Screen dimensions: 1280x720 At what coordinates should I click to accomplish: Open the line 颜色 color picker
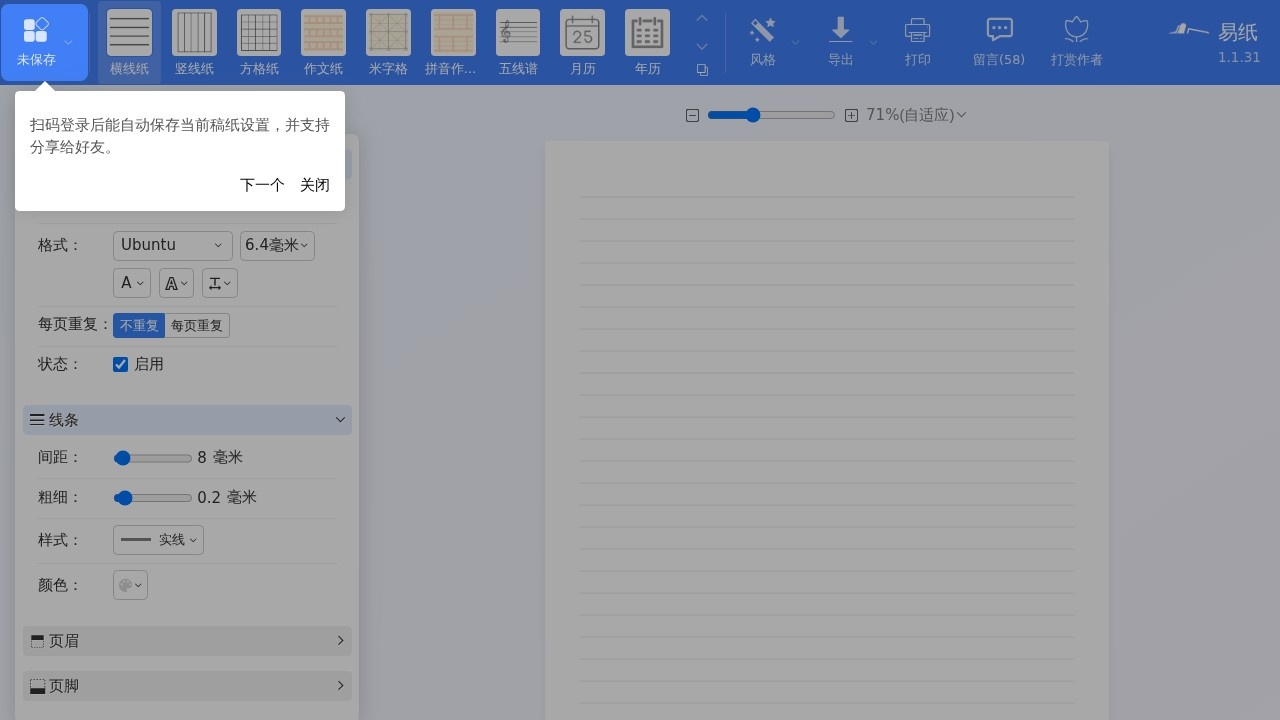130,585
